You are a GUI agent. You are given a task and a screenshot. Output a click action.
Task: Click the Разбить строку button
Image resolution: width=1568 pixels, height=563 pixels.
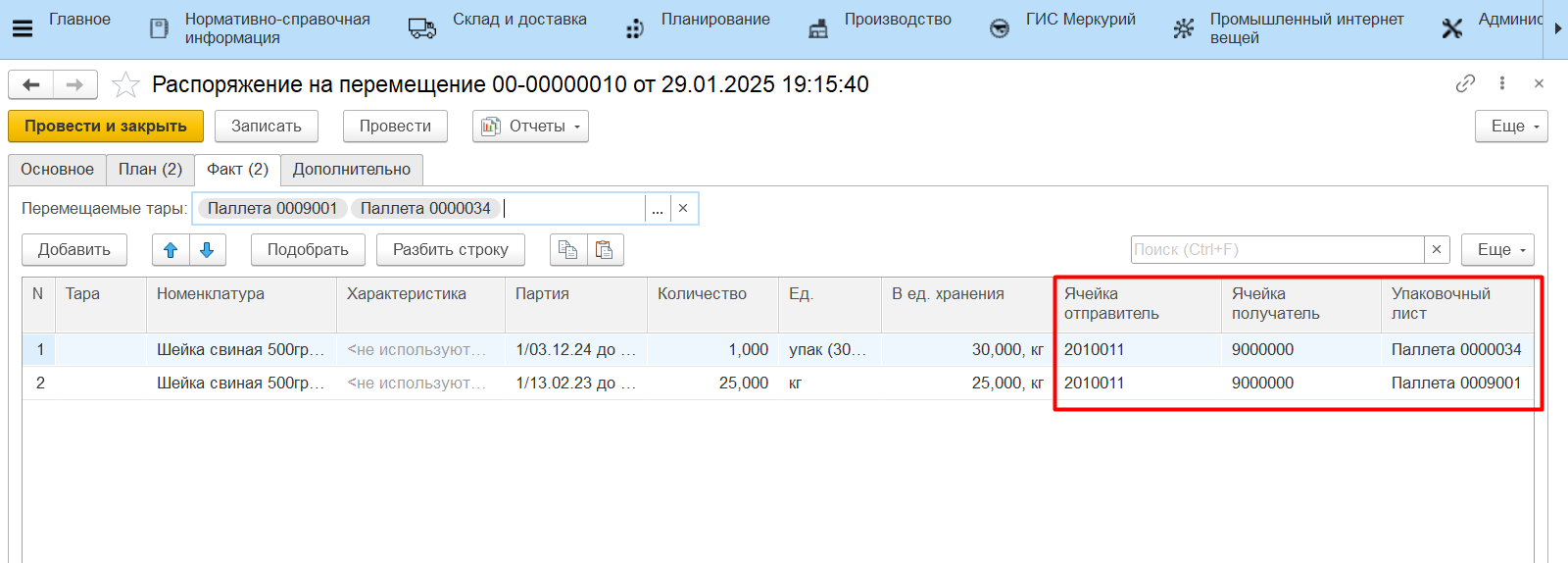pyautogui.click(x=450, y=250)
